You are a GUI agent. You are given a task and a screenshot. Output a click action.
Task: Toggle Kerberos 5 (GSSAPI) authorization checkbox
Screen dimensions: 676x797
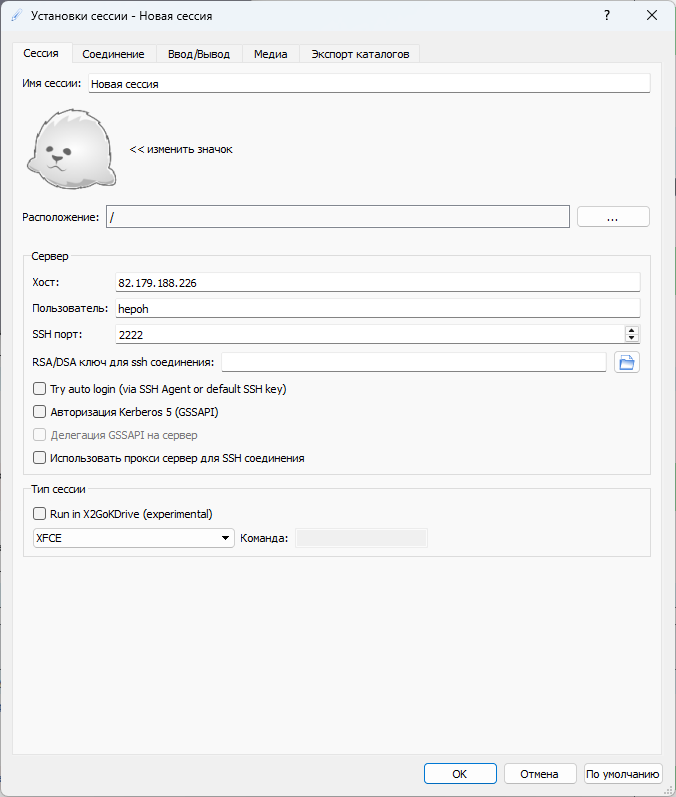(40, 411)
